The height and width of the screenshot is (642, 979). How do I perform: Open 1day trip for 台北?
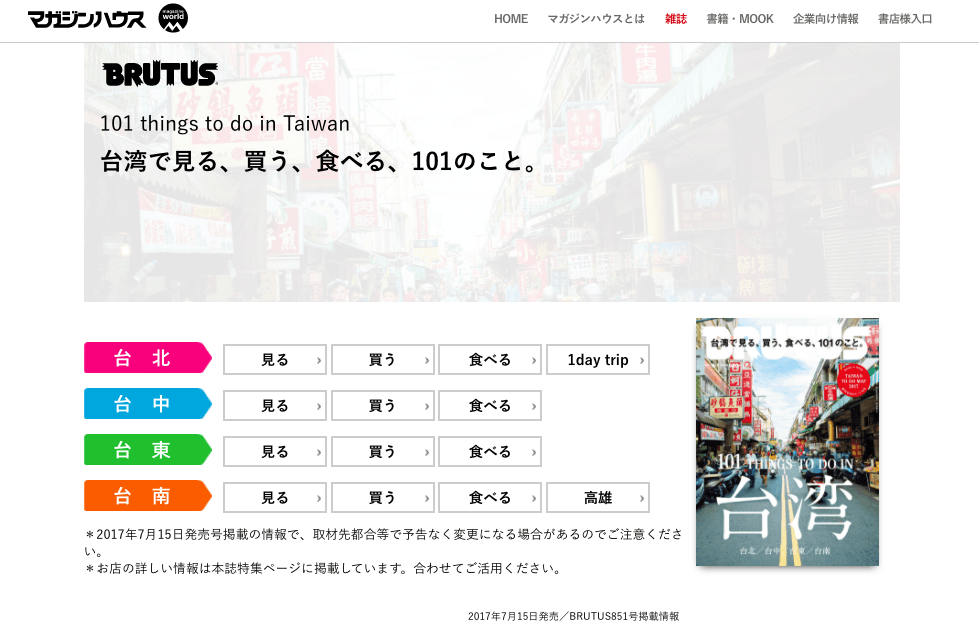(x=598, y=360)
